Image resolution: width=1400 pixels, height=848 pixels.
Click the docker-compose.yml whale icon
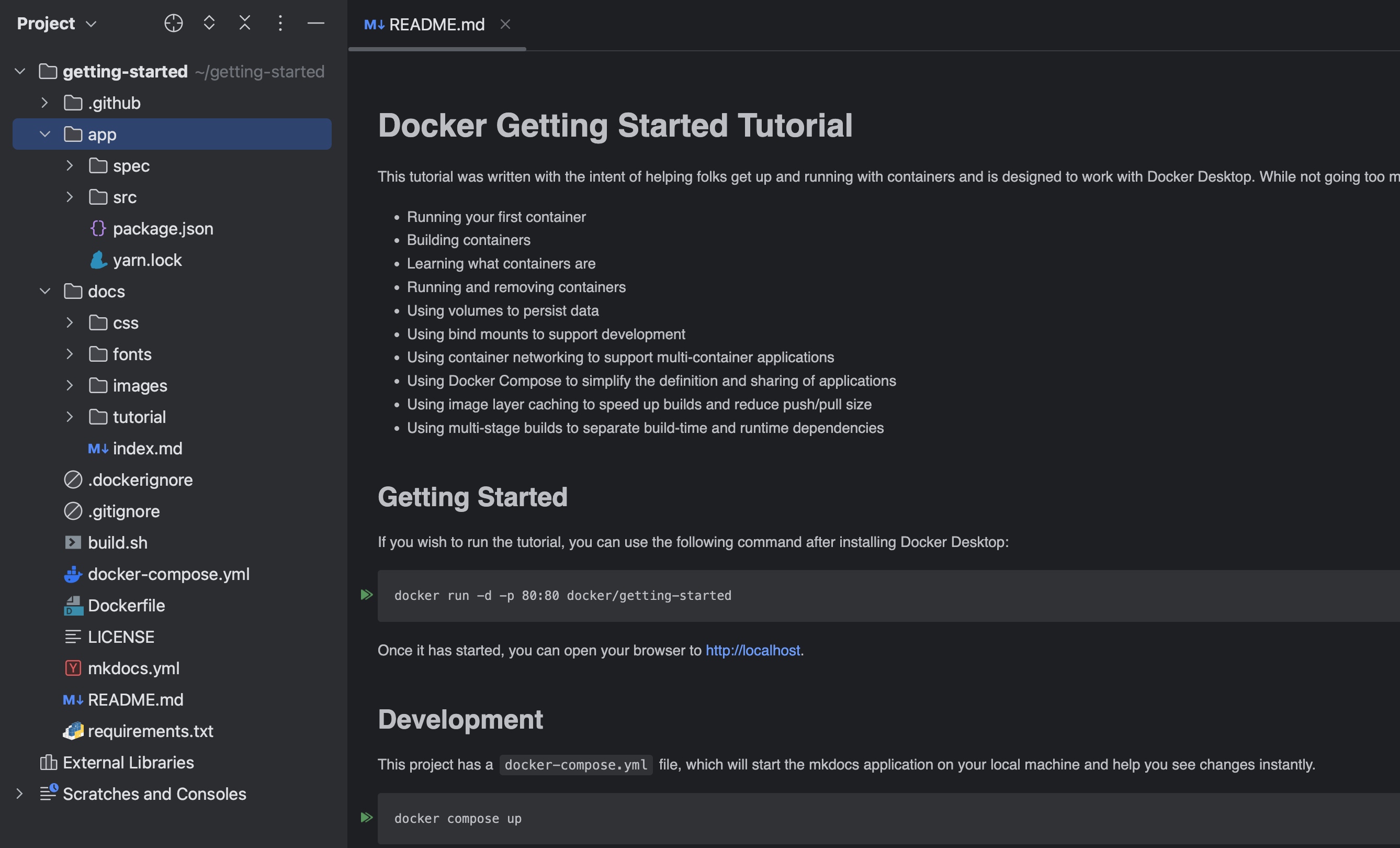tap(73, 575)
